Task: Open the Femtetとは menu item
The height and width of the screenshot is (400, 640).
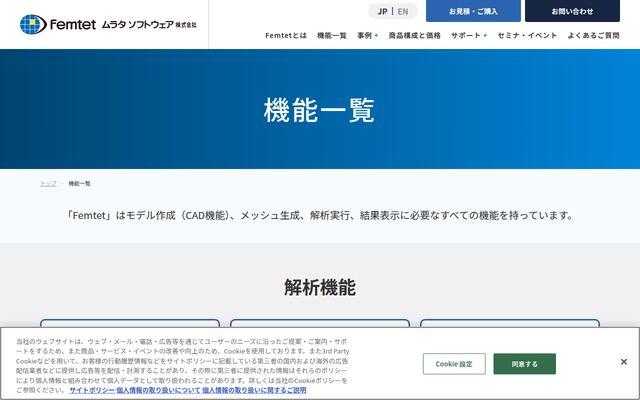Action: (286, 36)
